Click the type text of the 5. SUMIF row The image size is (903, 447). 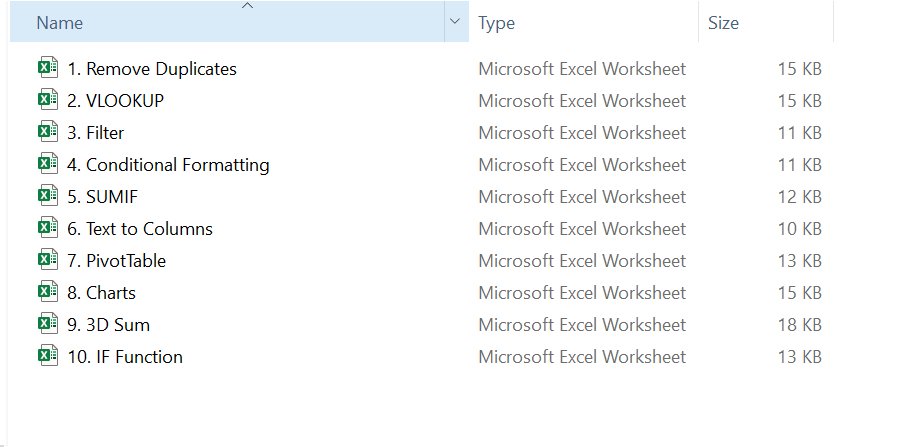tap(582, 197)
